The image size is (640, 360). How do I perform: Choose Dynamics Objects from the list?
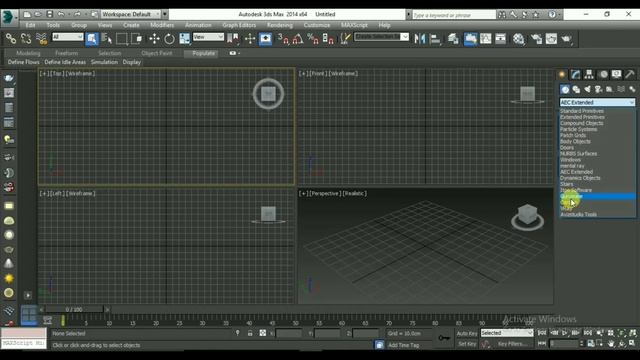(580, 178)
